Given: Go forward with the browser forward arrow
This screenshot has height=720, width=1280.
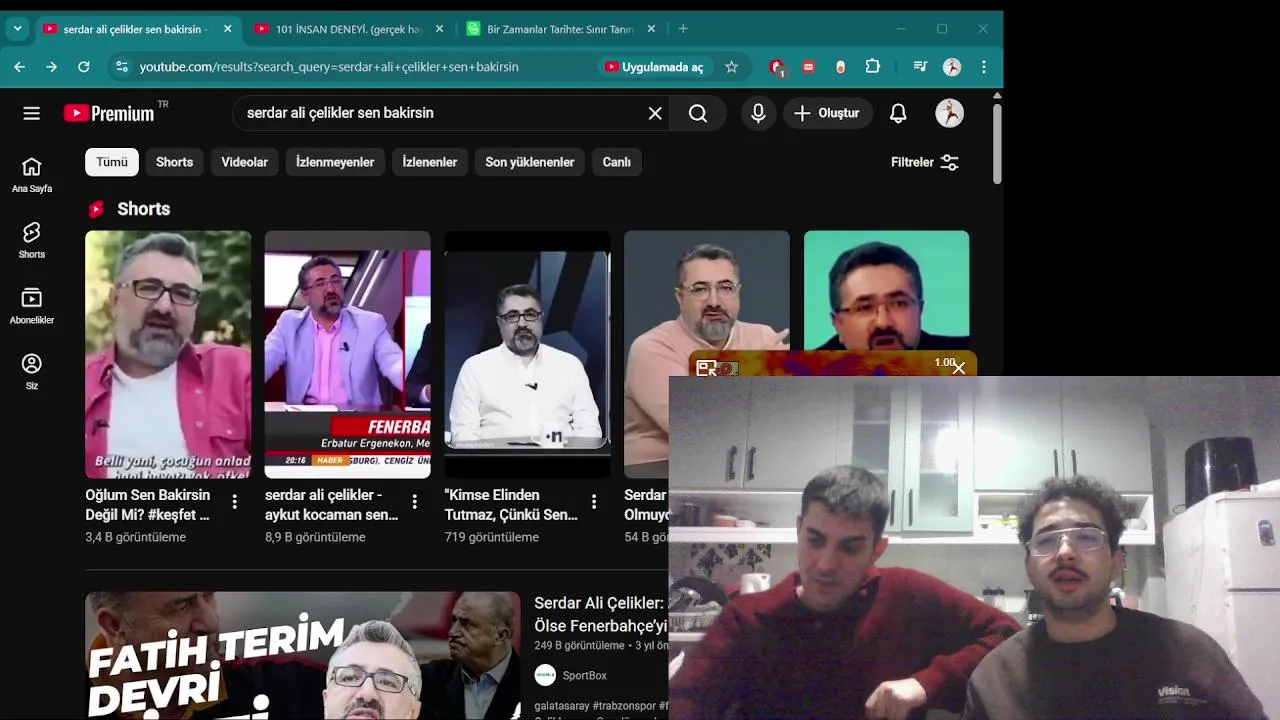Looking at the screenshot, I should 51,67.
